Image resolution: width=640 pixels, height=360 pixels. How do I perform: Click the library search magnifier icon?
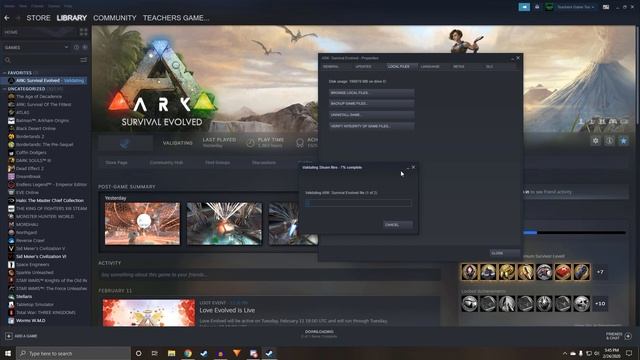[7, 60]
